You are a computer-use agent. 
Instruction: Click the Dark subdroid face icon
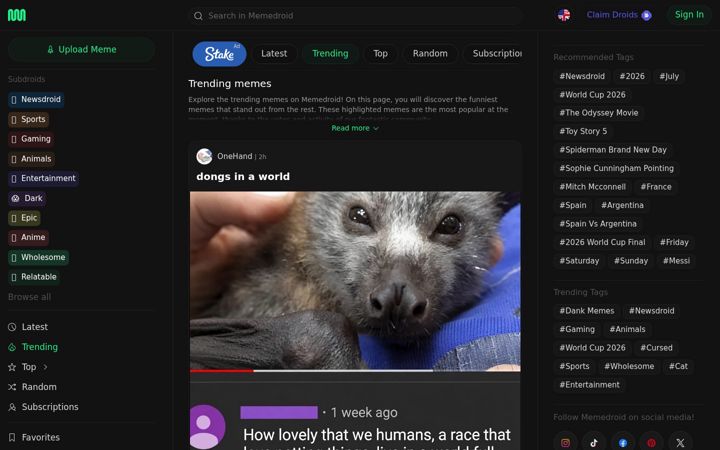point(16,198)
